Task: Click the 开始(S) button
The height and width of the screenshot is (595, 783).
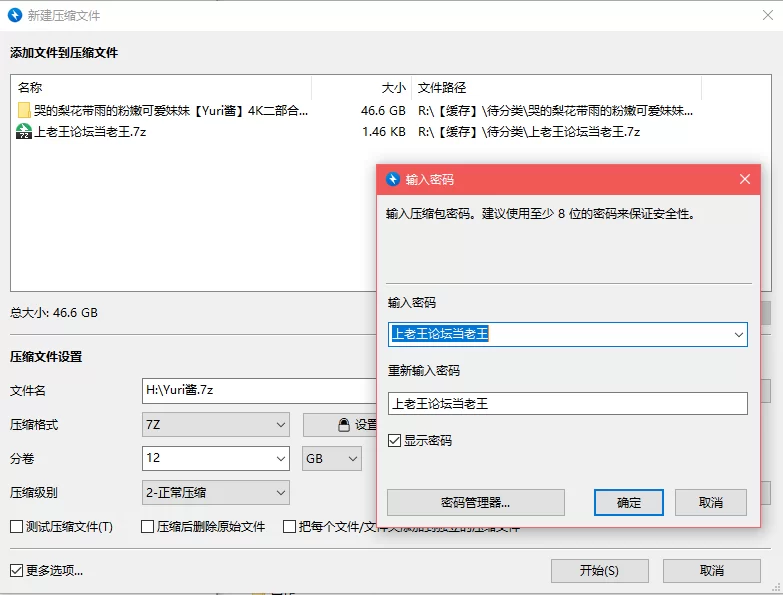Action: (x=600, y=571)
